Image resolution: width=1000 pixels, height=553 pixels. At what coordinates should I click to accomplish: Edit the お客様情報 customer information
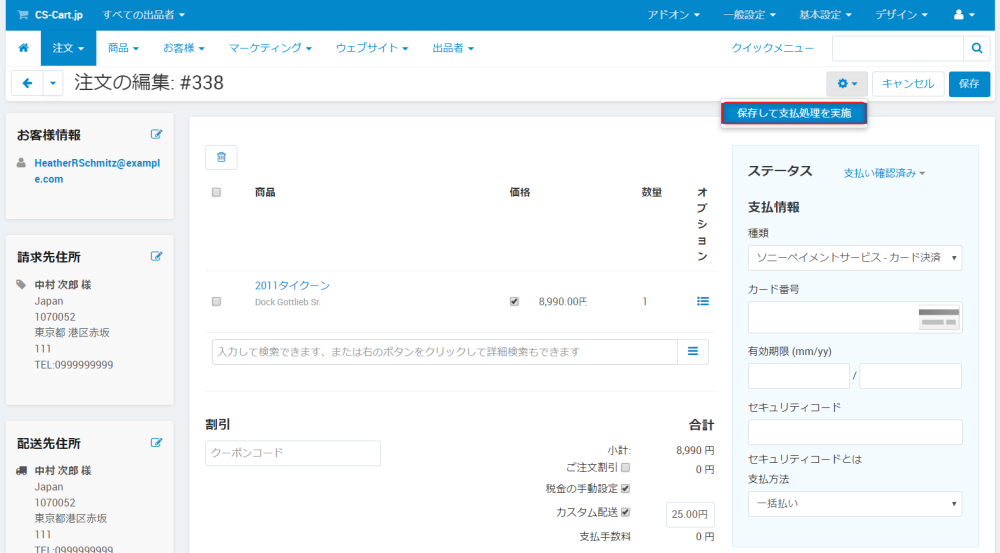pyautogui.click(x=156, y=135)
